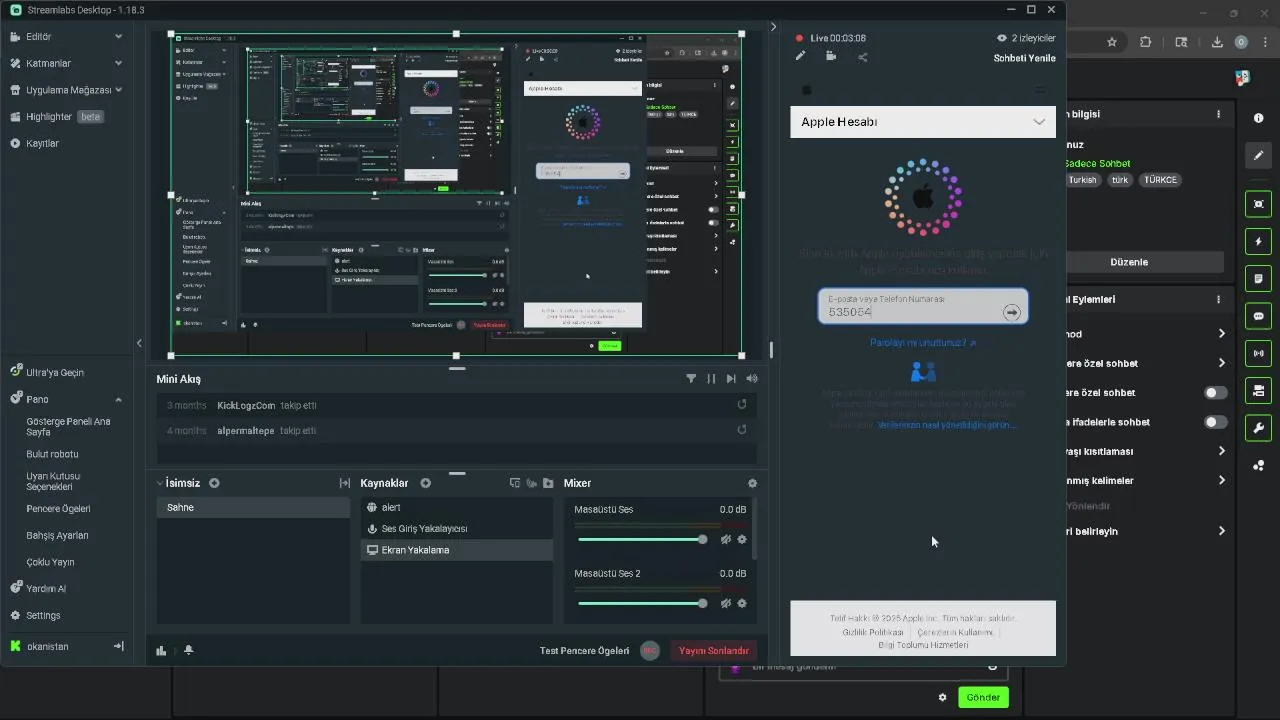Toggle the first özel sohbet switch
Image resolution: width=1280 pixels, height=720 pixels.
[x=1216, y=393]
